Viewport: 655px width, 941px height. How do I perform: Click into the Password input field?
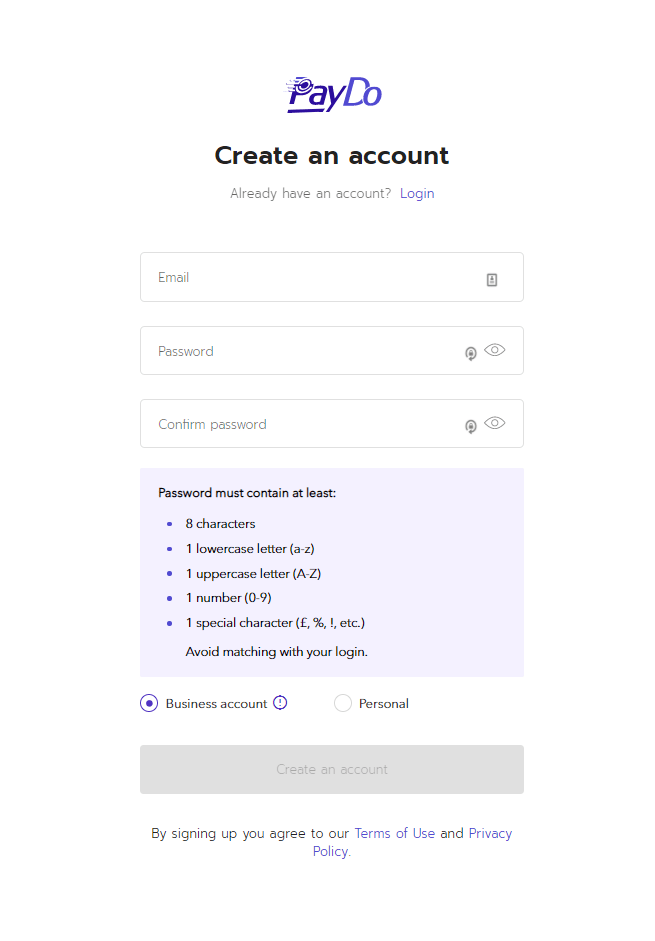click(300, 351)
